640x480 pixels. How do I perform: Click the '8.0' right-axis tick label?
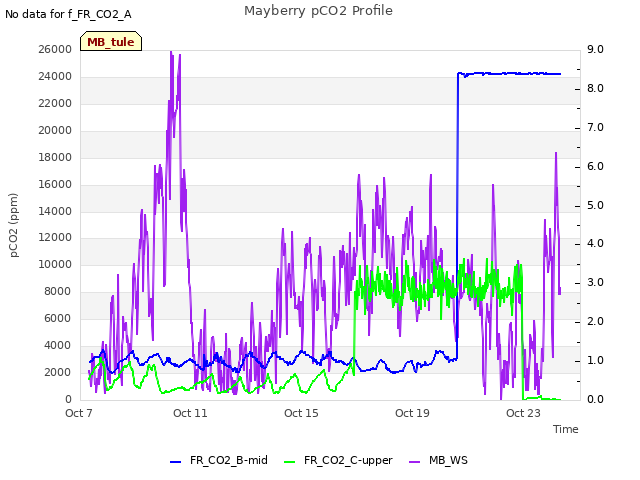coord(595,89)
